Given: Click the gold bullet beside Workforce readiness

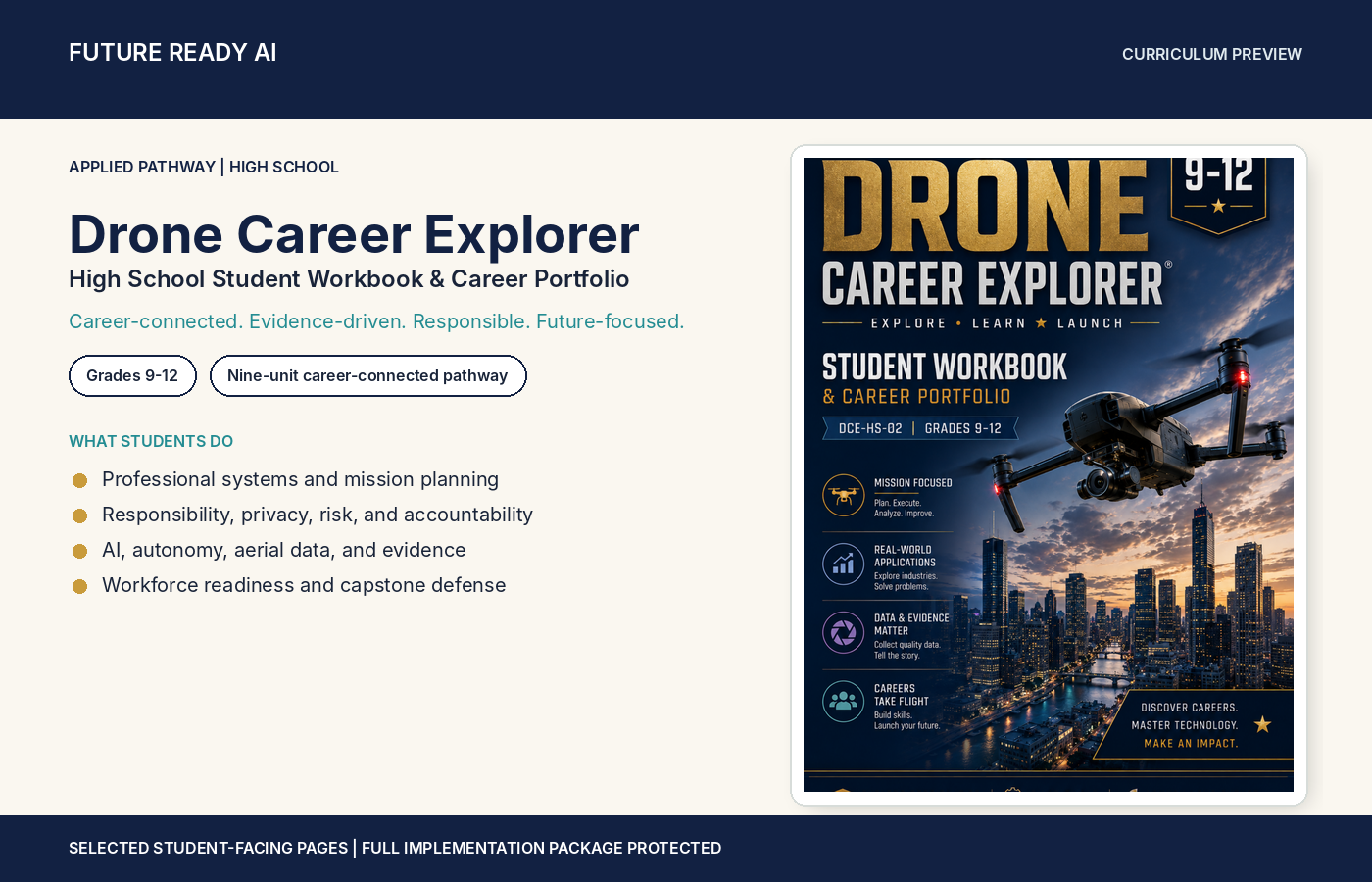Looking at the screenshot, I should (x=80, y=586).
